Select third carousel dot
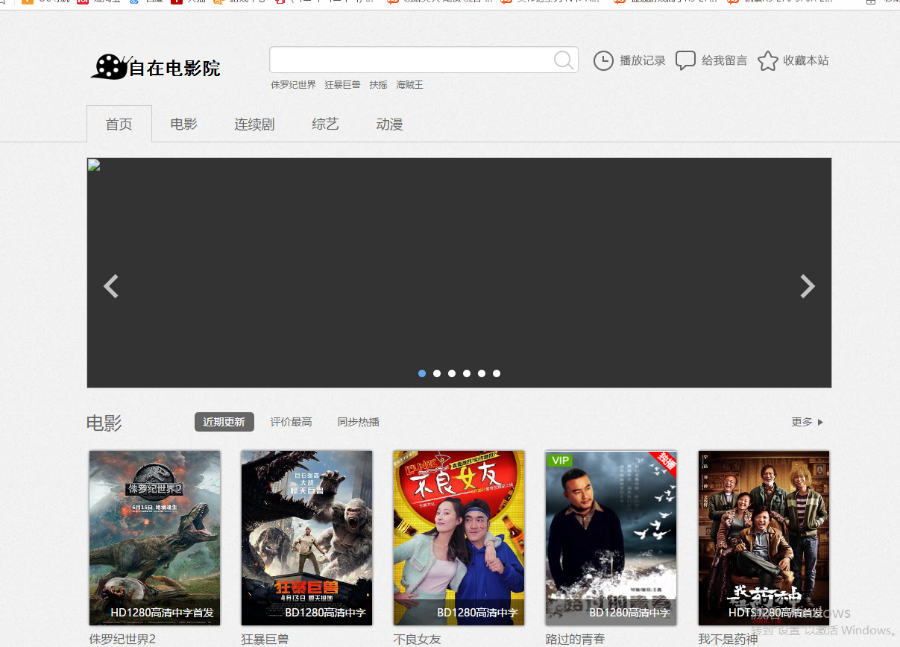 452,374
